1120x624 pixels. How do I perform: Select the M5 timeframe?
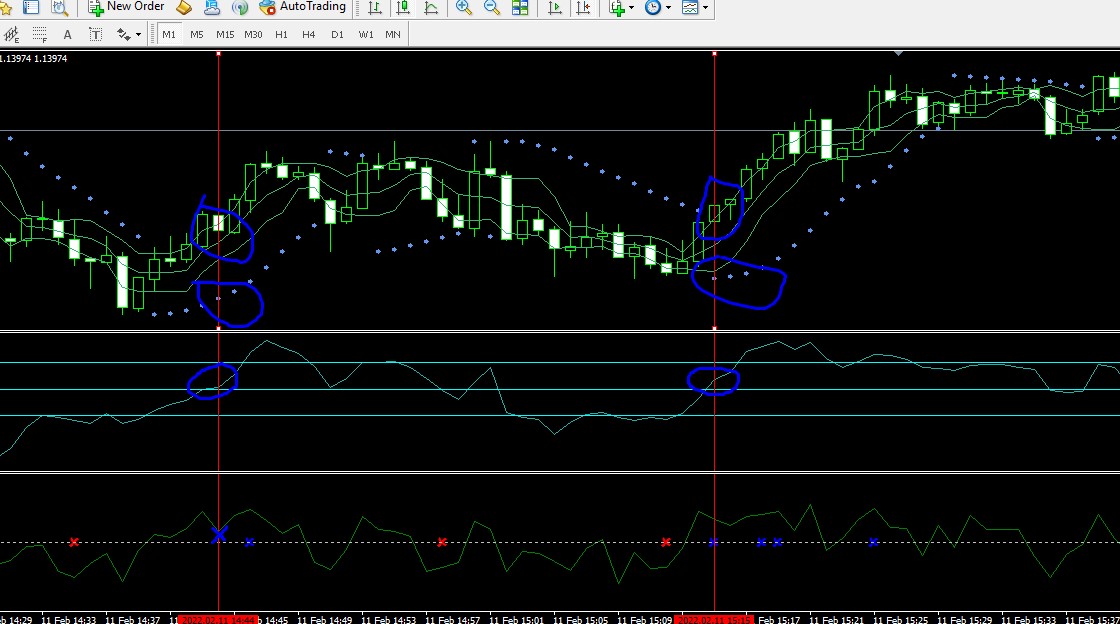[196, 34]
